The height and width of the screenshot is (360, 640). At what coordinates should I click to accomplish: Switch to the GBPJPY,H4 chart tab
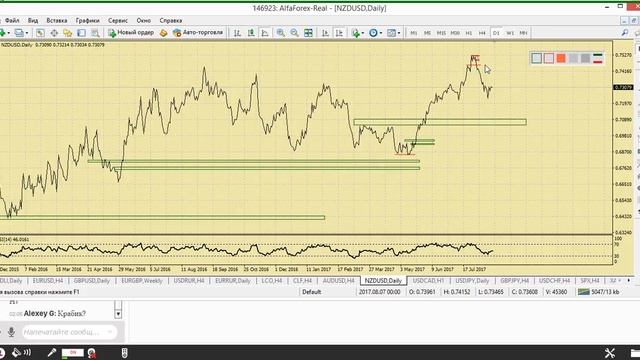point(514,281)
